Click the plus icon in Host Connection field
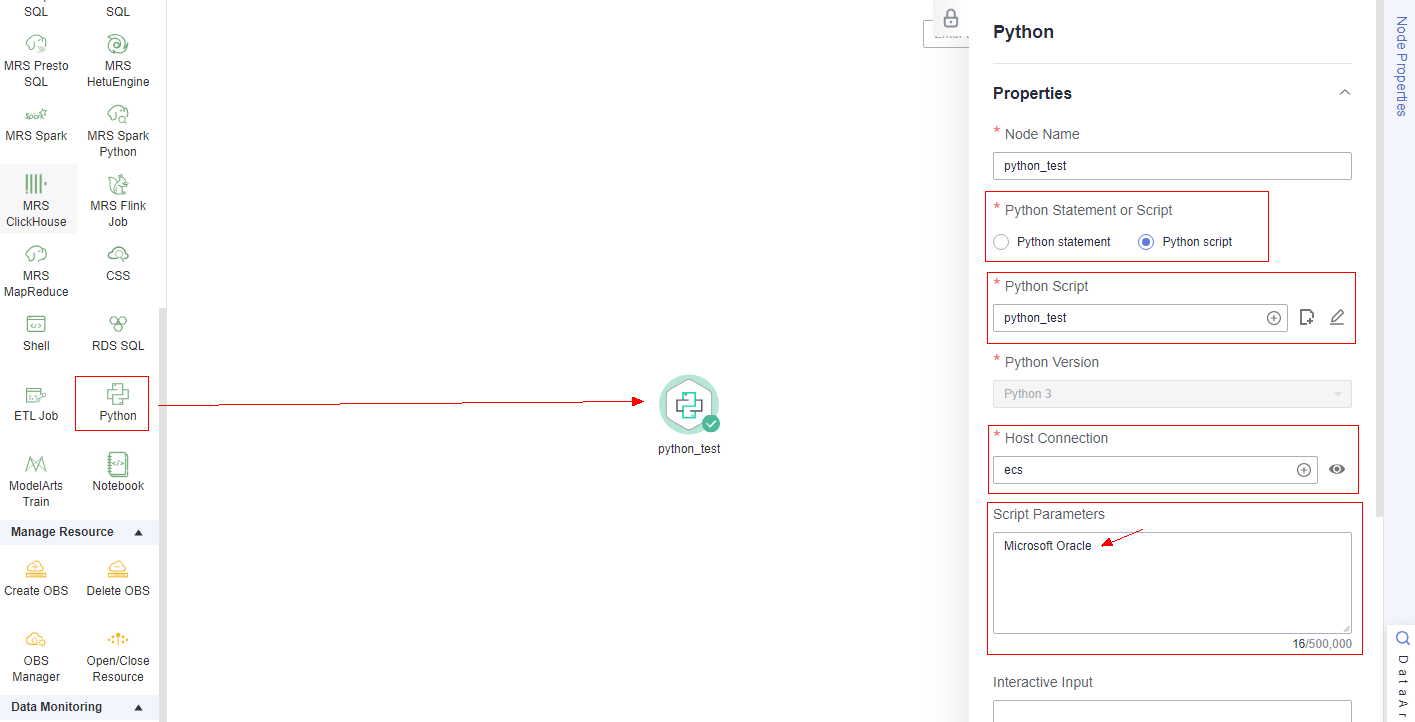Screen dimensions: 1415x722 (1303, 470)
